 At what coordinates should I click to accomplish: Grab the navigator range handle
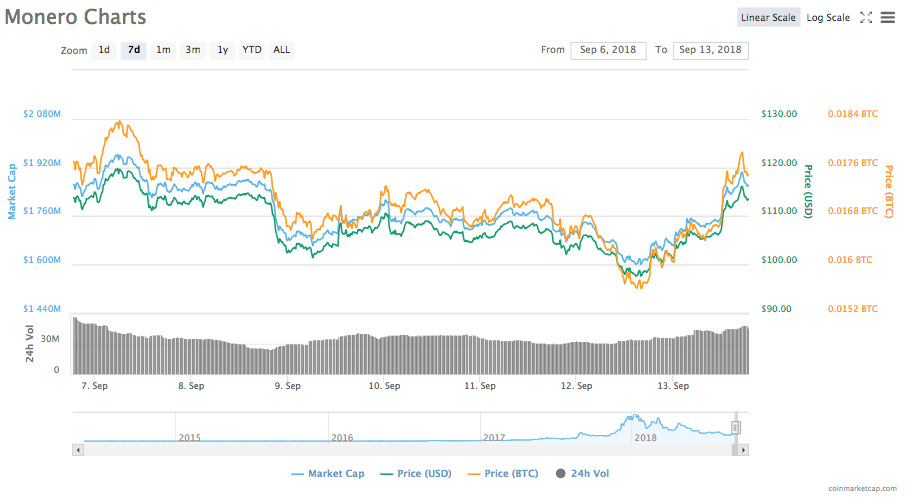pos(735,427)
